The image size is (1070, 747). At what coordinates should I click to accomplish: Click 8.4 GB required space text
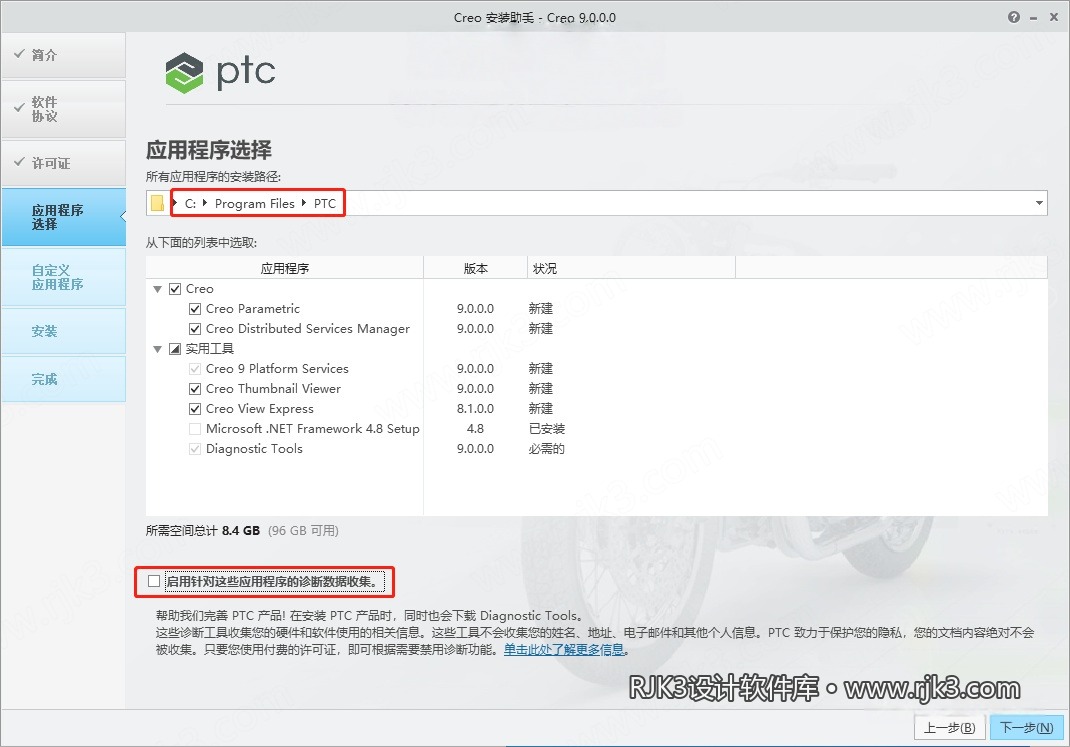point(241,531)
